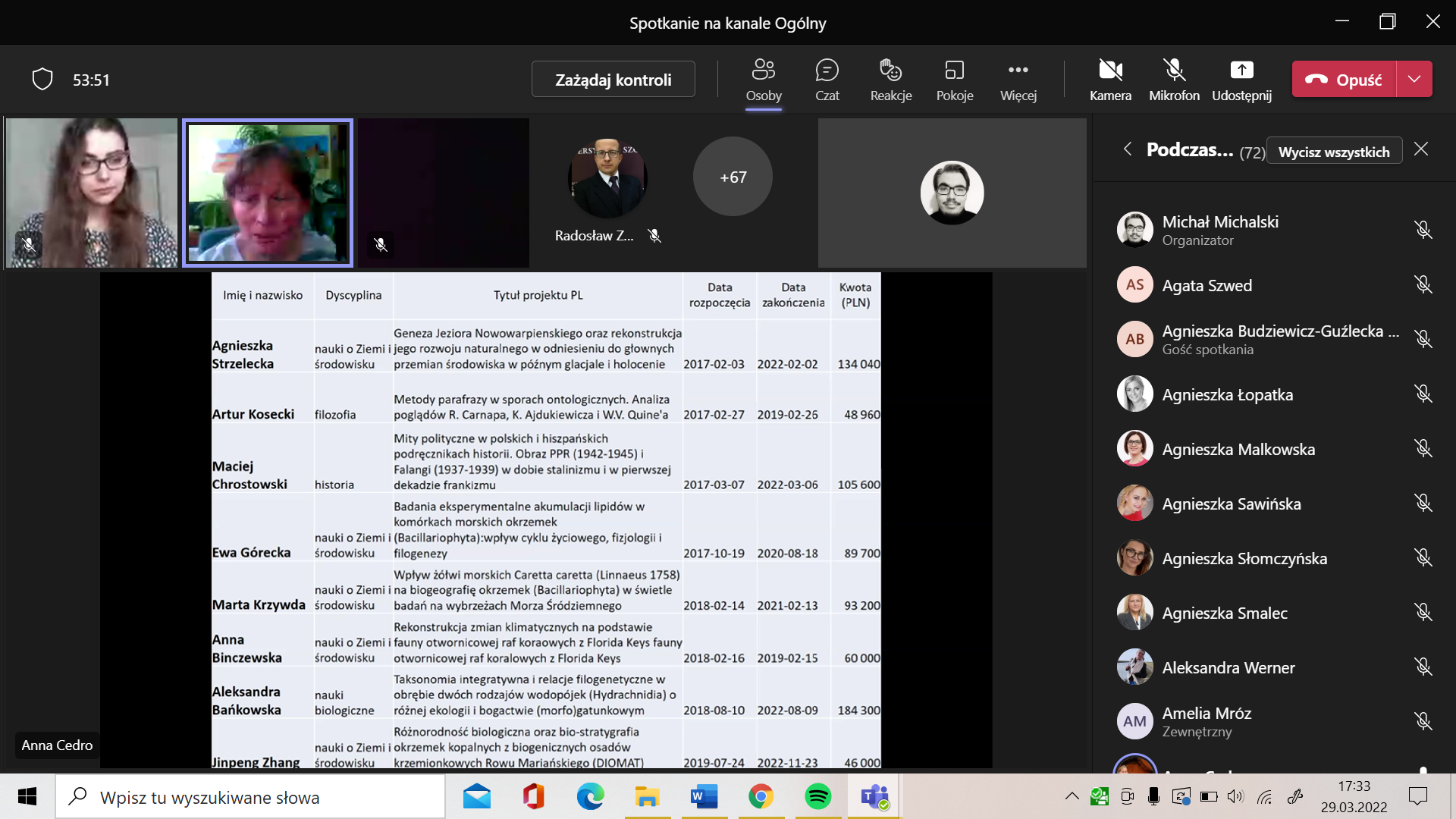Collapse the Podczas spotkania section chevron
This screenshot has height=819, width=1456.
point(1128,149)
